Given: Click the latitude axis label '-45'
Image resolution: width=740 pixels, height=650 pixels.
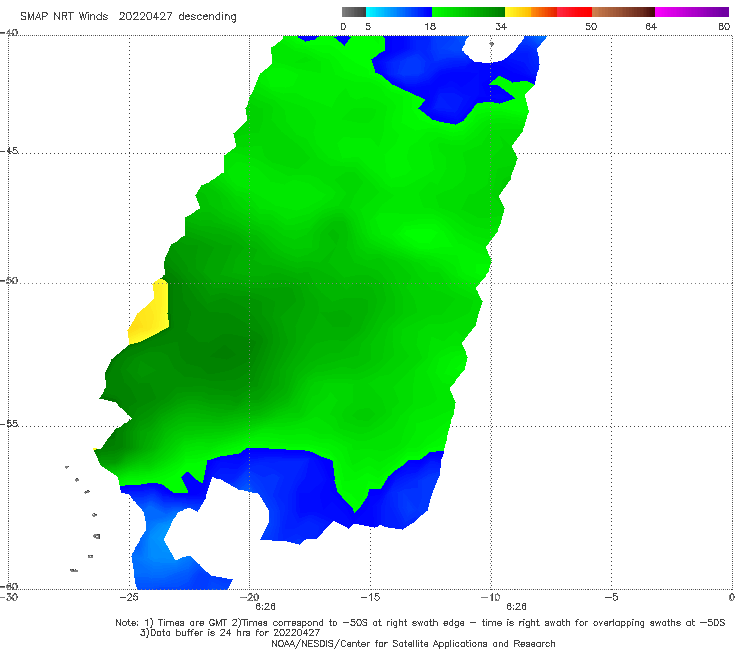Looking at the screenshot, I should tap(9, 151).
